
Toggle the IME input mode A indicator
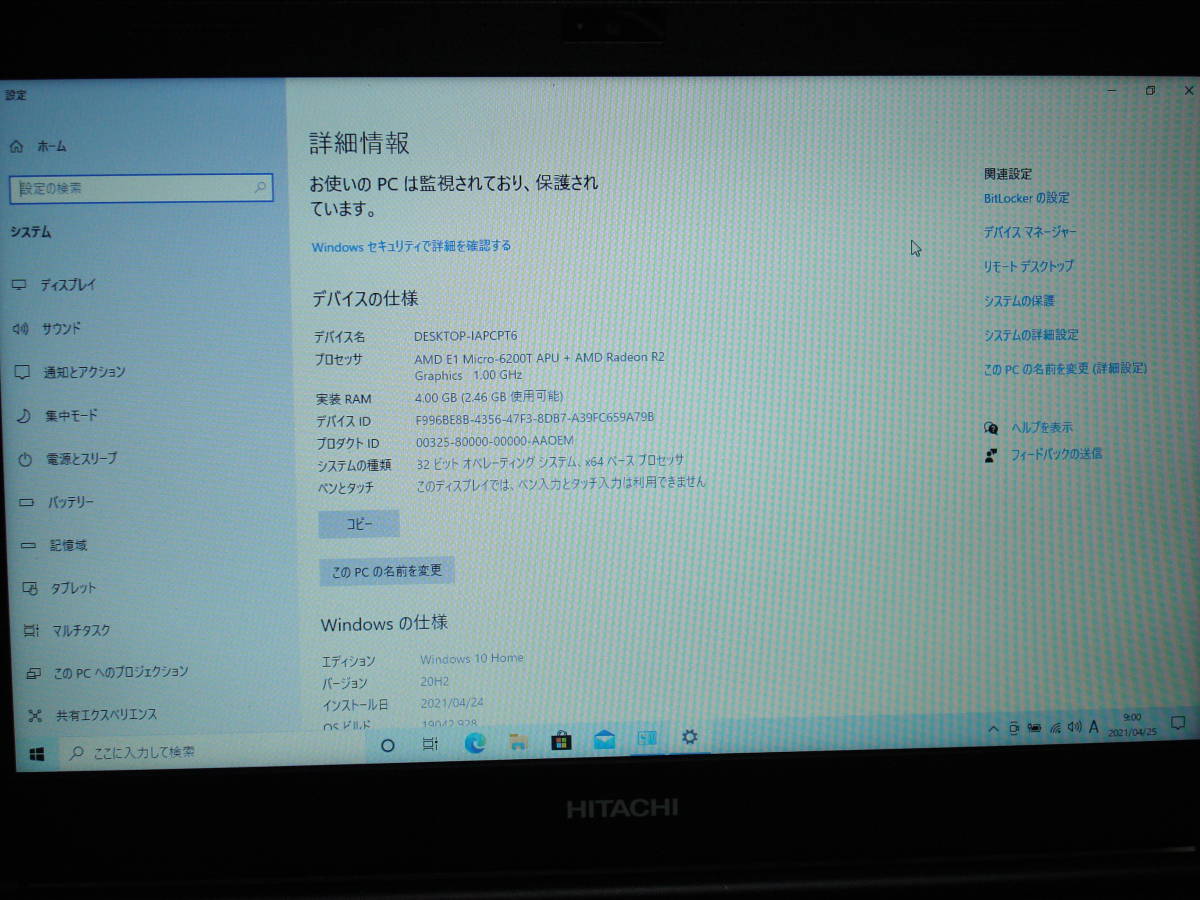(x=1094, y=726)
